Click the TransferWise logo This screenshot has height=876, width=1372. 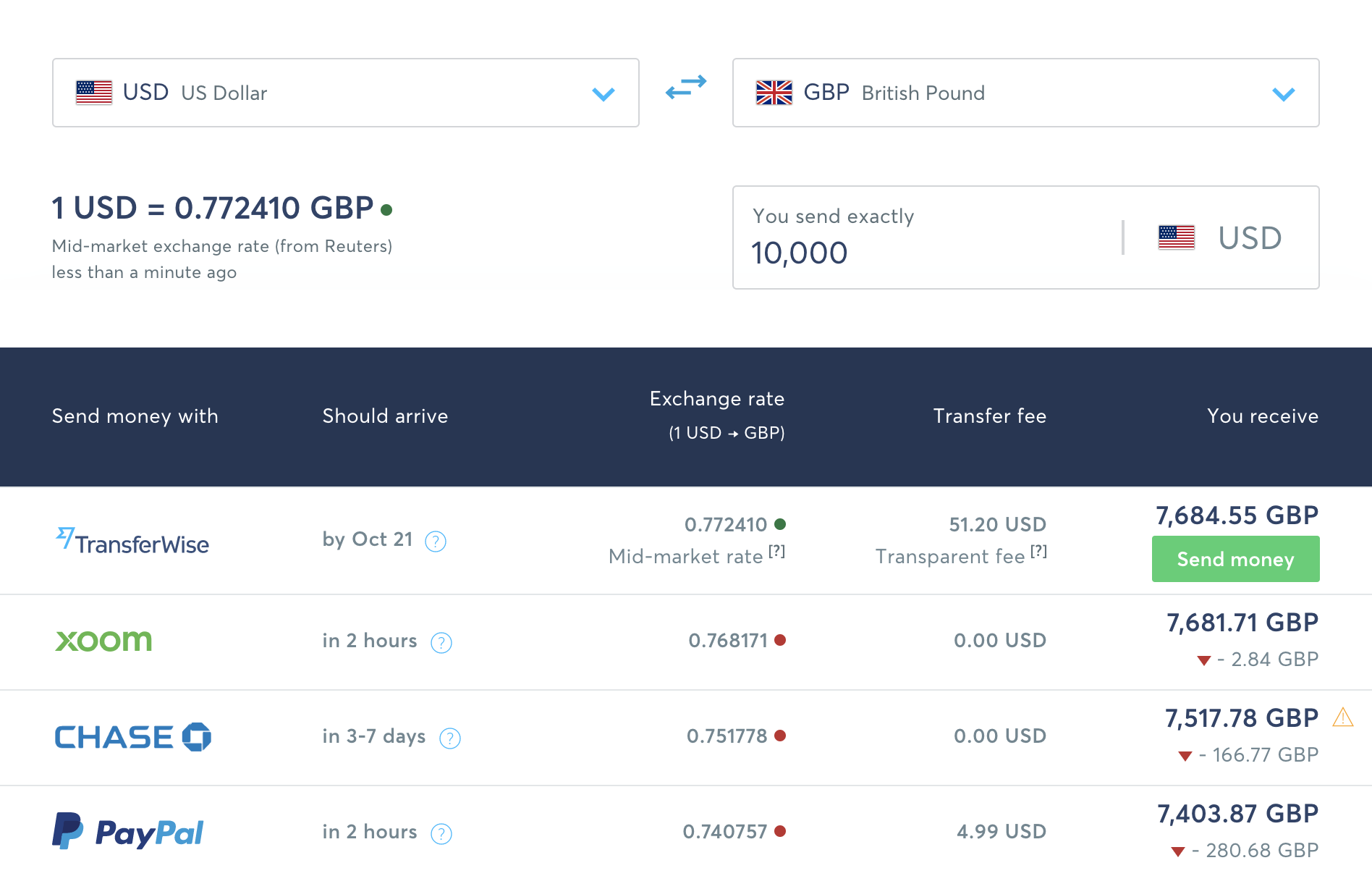click(x=132, y=541)
